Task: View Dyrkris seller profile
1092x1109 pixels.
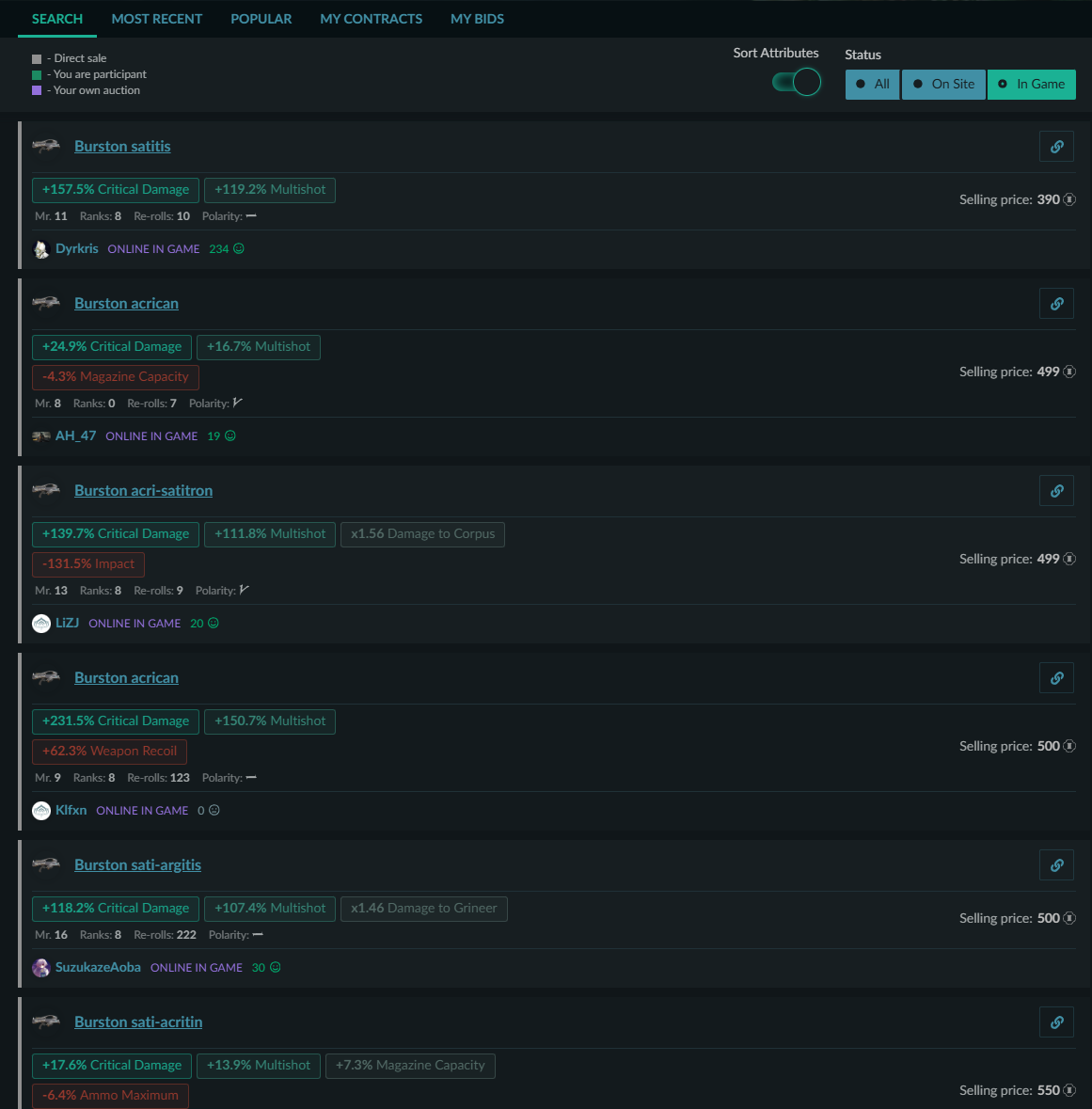Action: [77, 249]
